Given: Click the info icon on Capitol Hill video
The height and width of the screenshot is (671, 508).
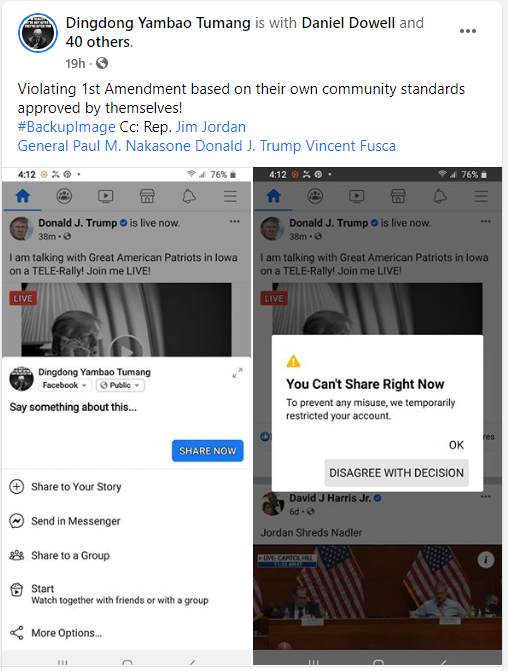Looking at the screenshot, I should click(x=486, y=559).
